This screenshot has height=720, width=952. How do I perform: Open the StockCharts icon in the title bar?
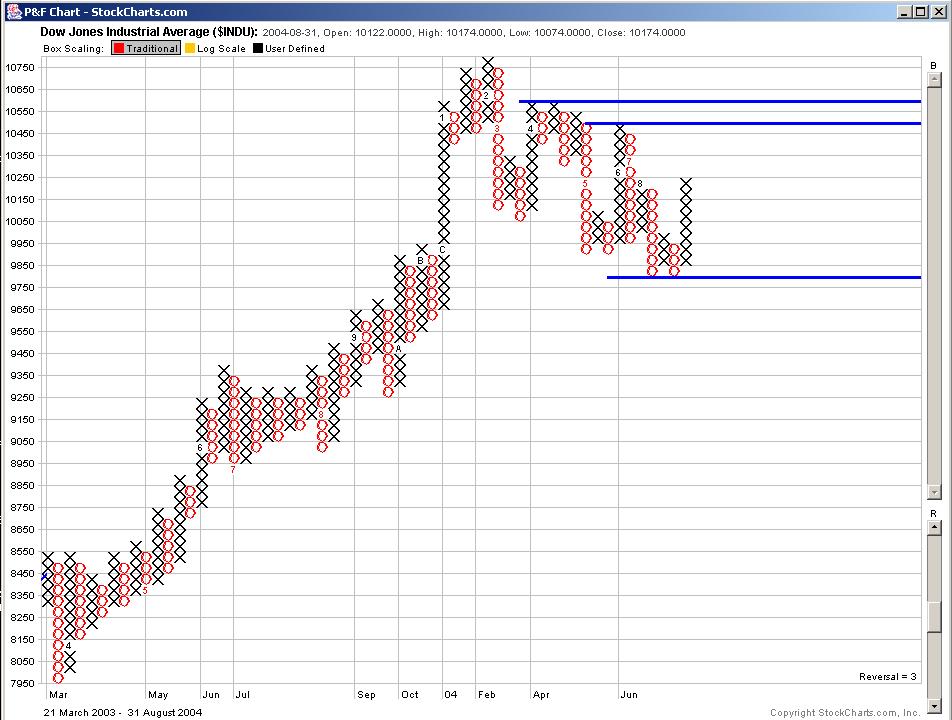tap(12, 12)
